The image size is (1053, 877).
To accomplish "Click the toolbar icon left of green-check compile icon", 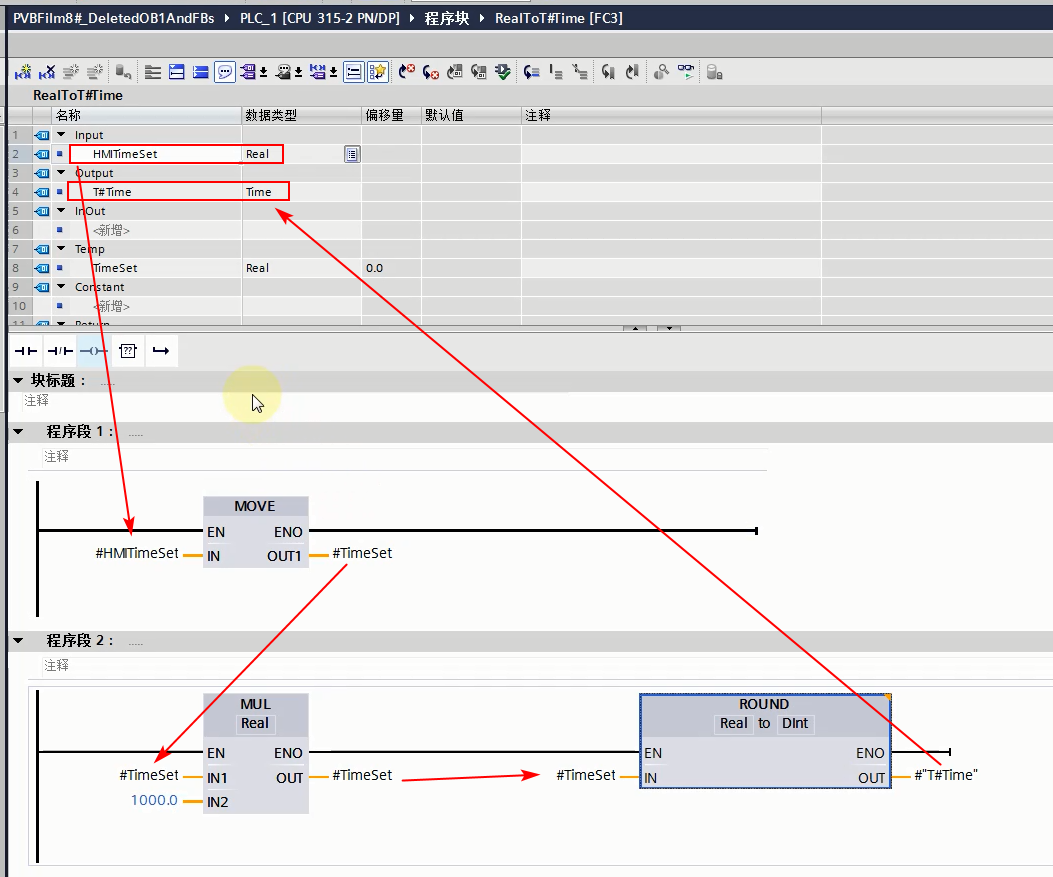I will click(479, 72).
